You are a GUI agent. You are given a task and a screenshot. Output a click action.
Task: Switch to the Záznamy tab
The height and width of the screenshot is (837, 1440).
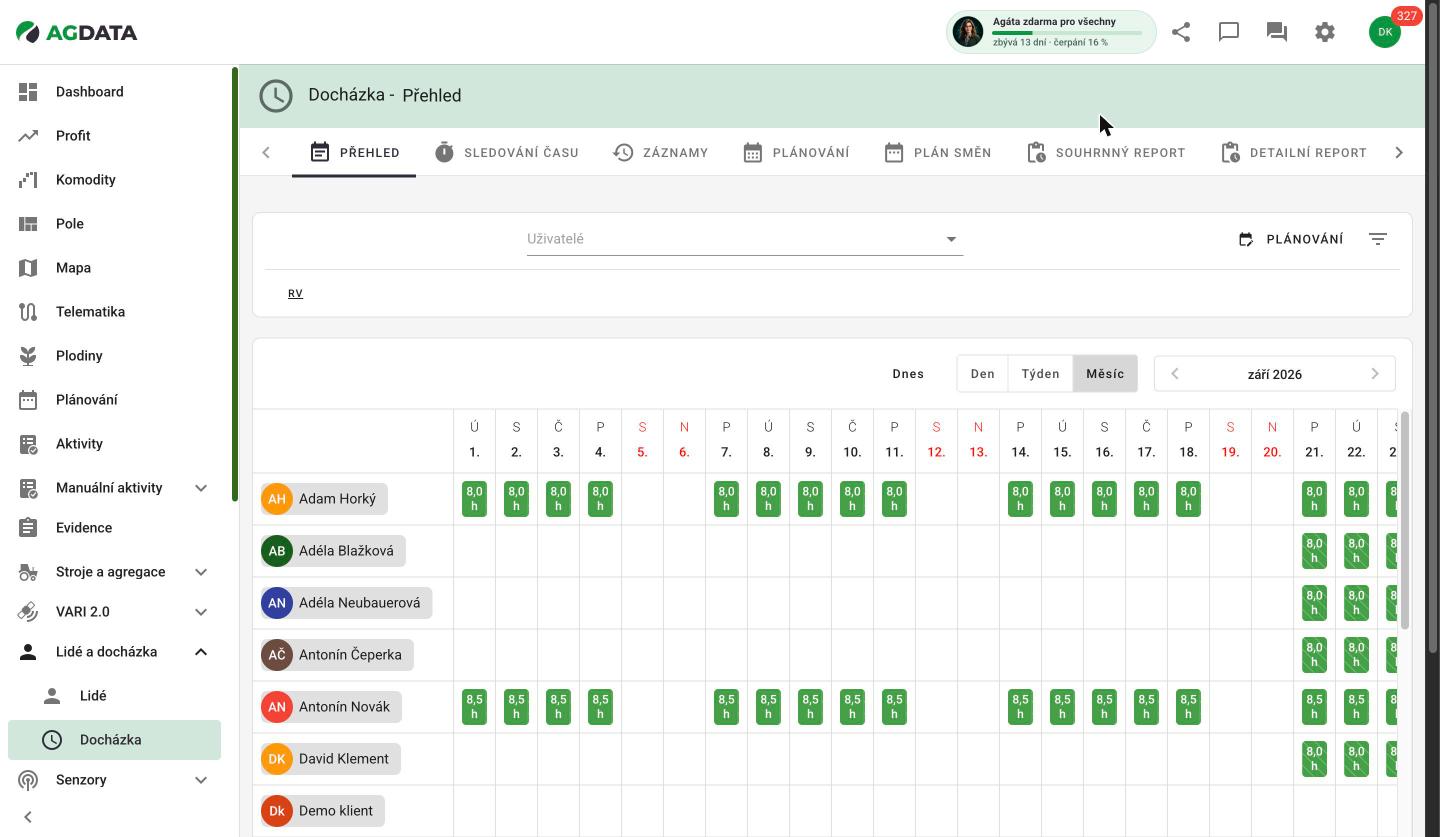click(661, 153)
